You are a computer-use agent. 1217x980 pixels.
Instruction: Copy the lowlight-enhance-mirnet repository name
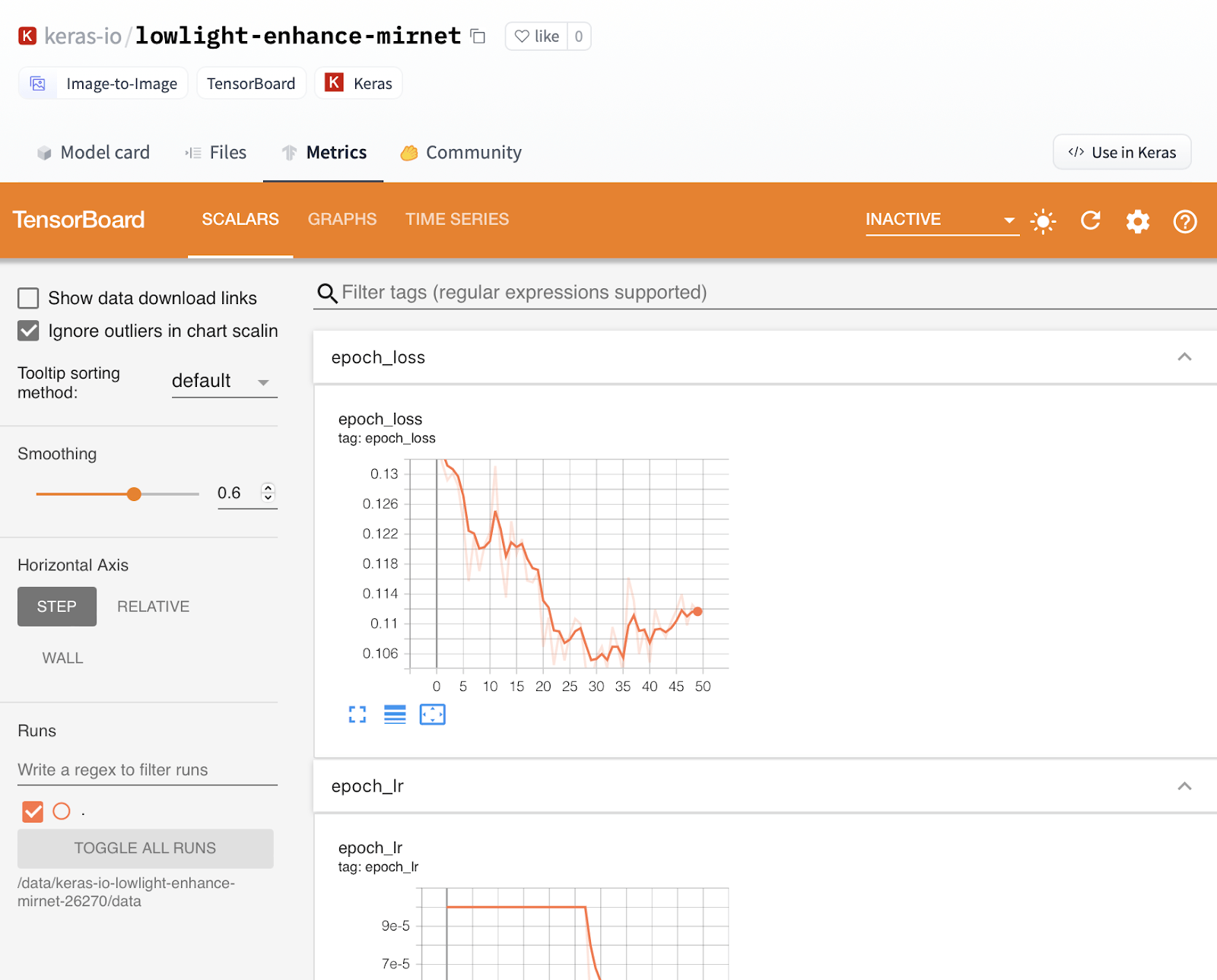[x=477, y=36]
